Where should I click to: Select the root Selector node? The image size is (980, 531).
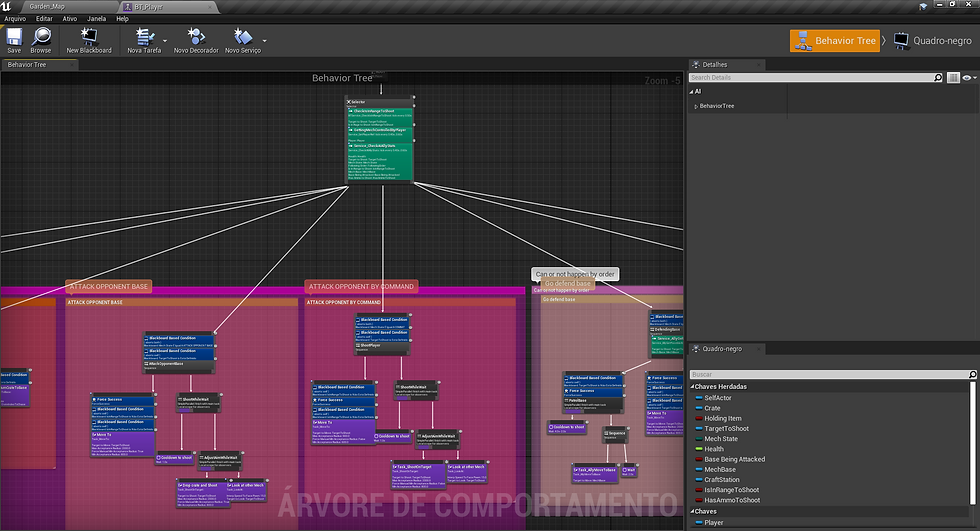point(380,139)
